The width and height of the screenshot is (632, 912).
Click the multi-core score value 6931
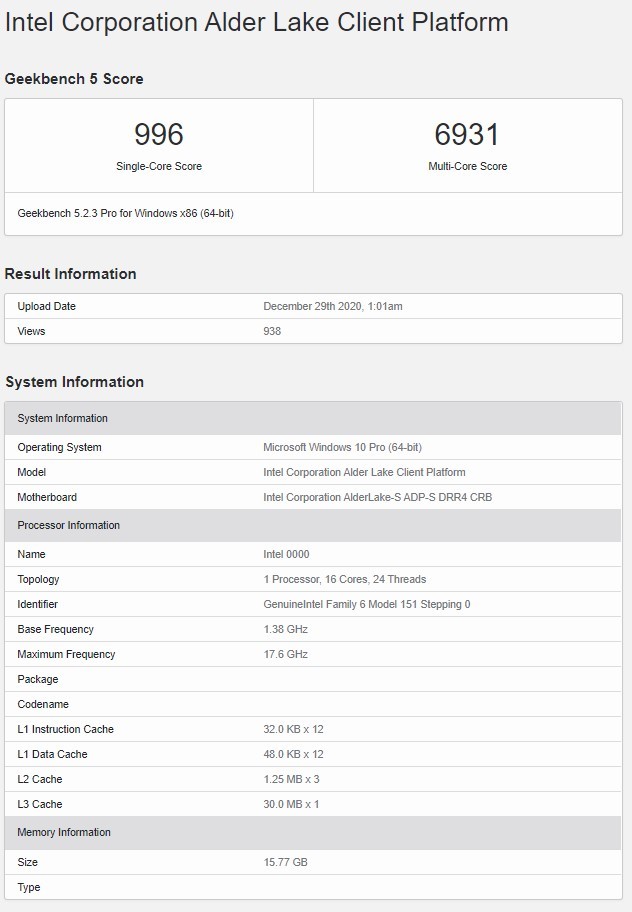coord(467,134)
